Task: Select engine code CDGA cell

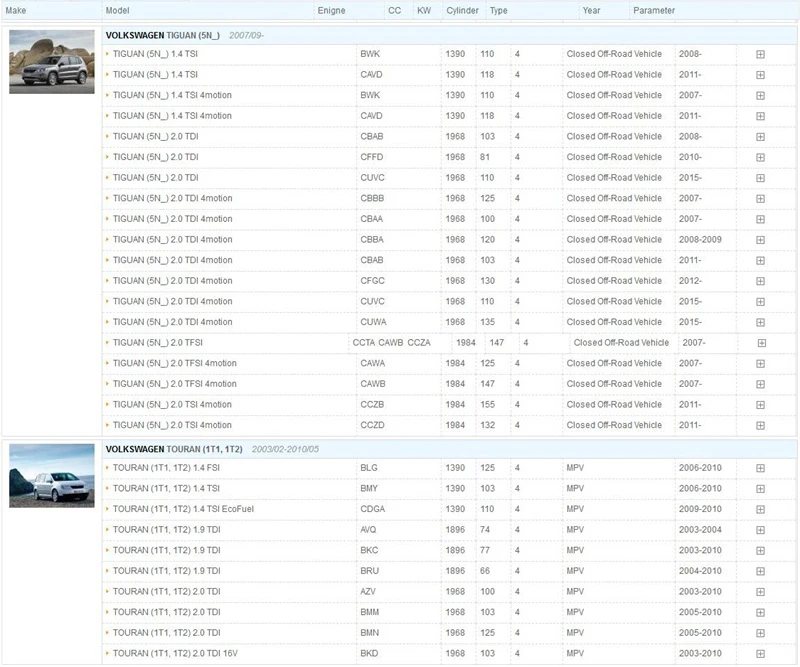Action: [372, 509]
